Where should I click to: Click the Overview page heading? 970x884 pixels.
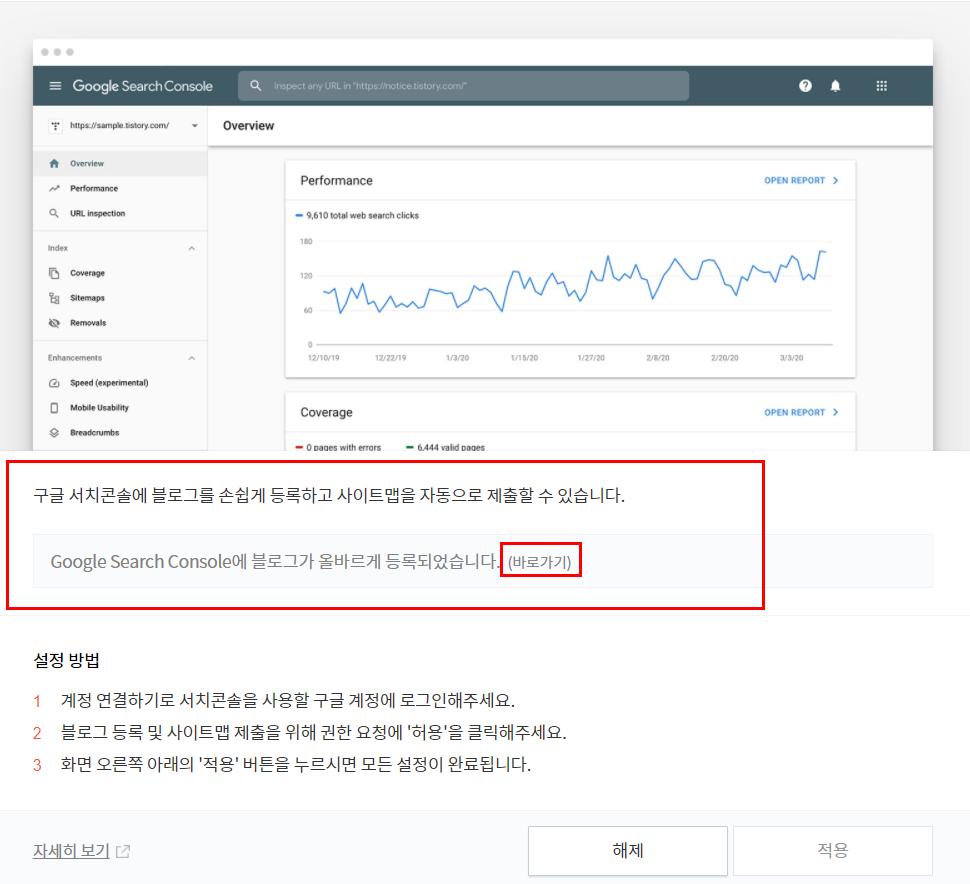coord(248,126)
